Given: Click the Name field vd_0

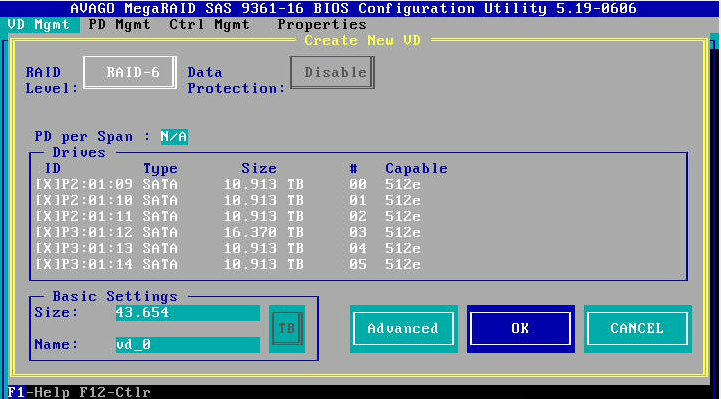Looking at the screenshot, I should click(188, 345).
